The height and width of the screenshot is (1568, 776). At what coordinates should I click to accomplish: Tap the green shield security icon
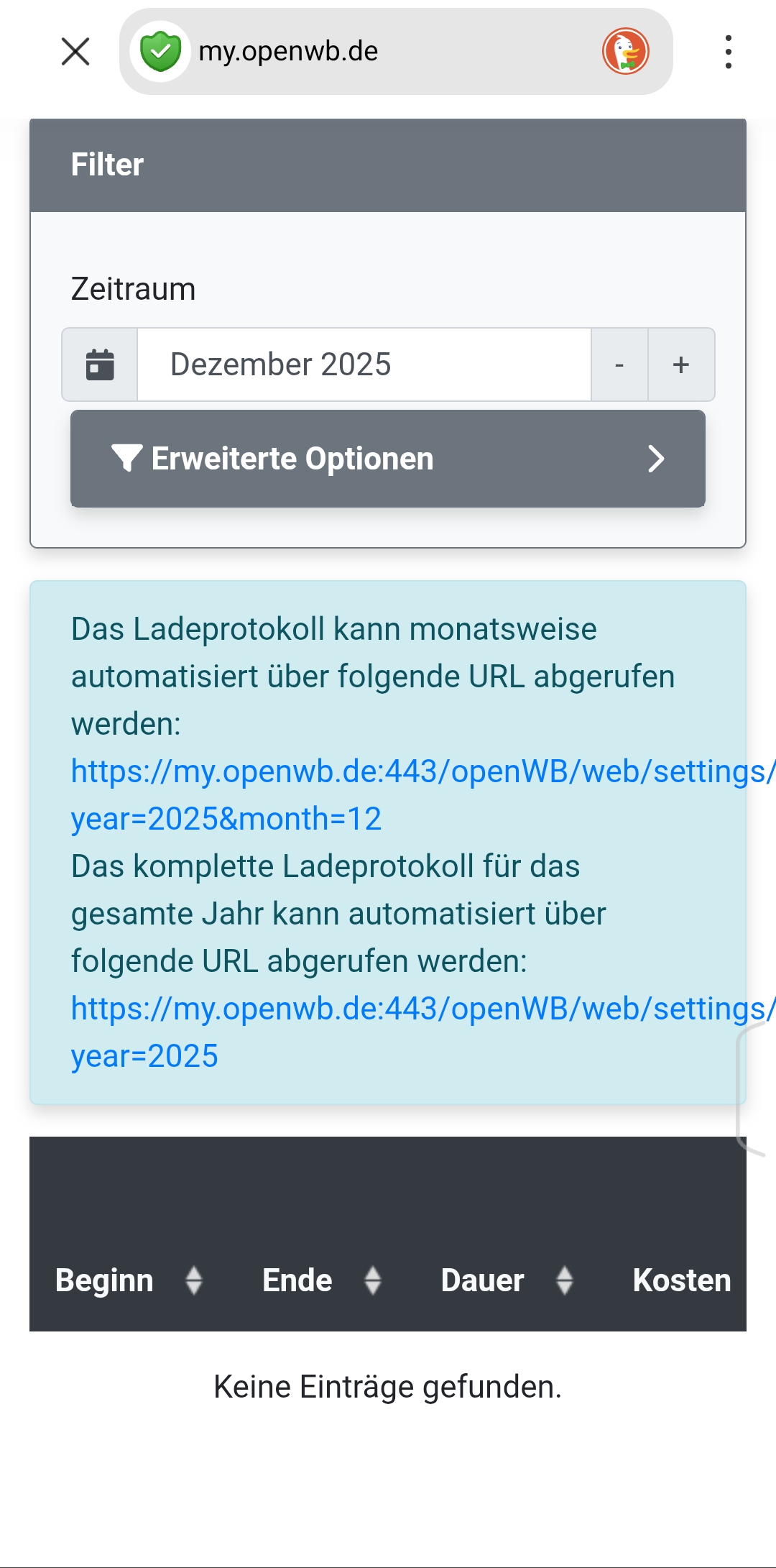point(160,52)
